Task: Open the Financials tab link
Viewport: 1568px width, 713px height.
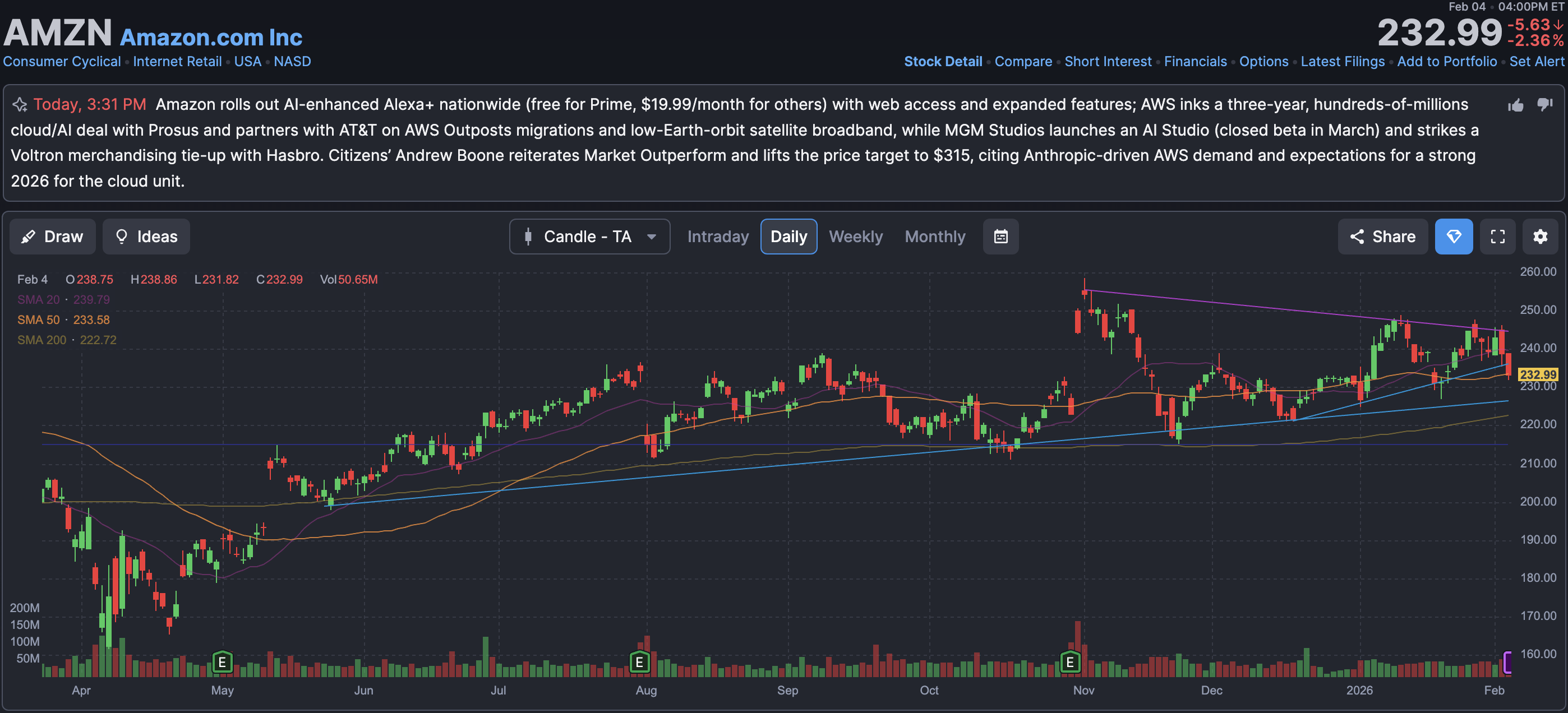Action: [1195, 62]
